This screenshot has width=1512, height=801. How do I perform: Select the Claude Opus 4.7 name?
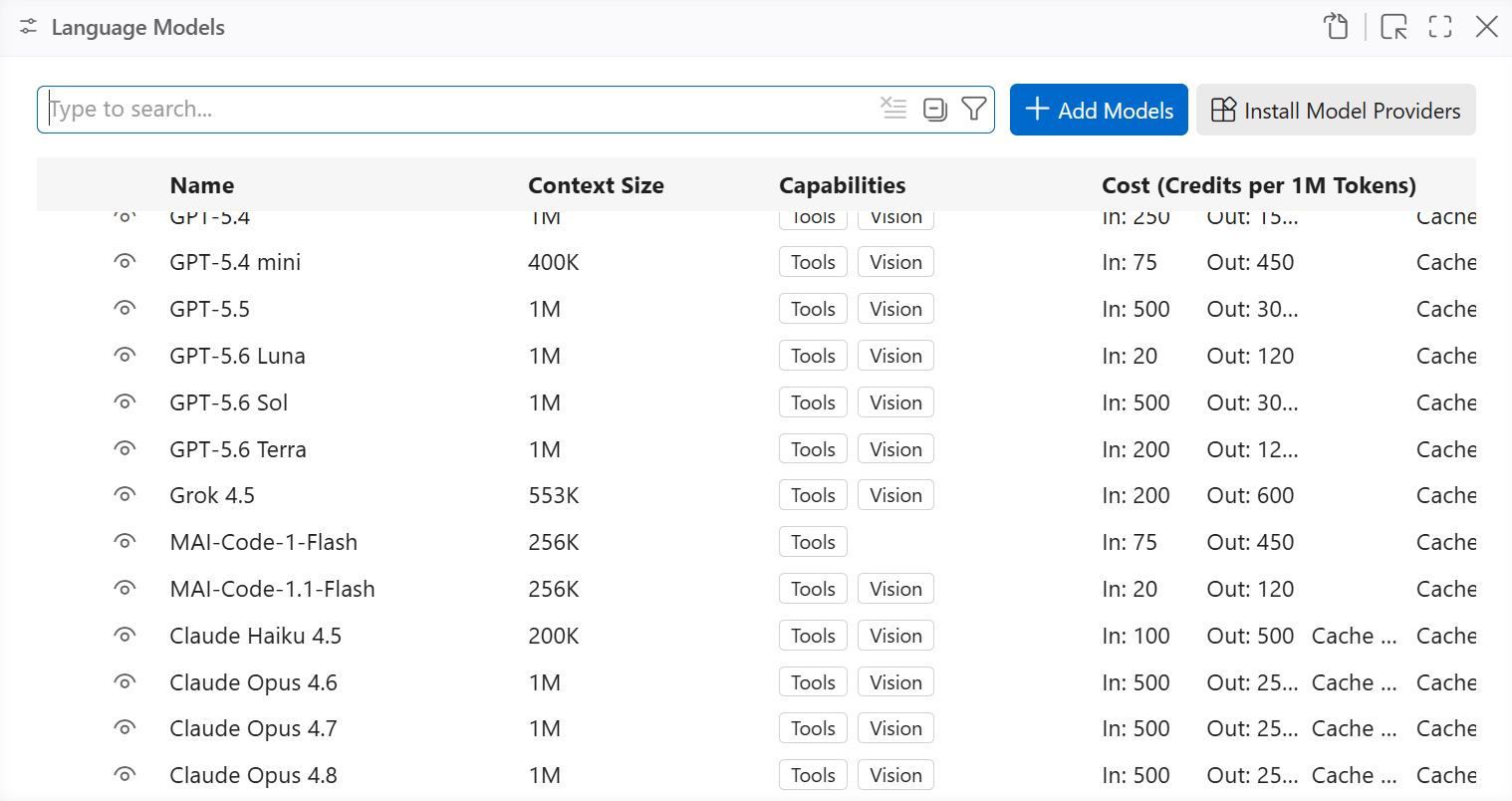pyautogui.click(x=254, y=728)
